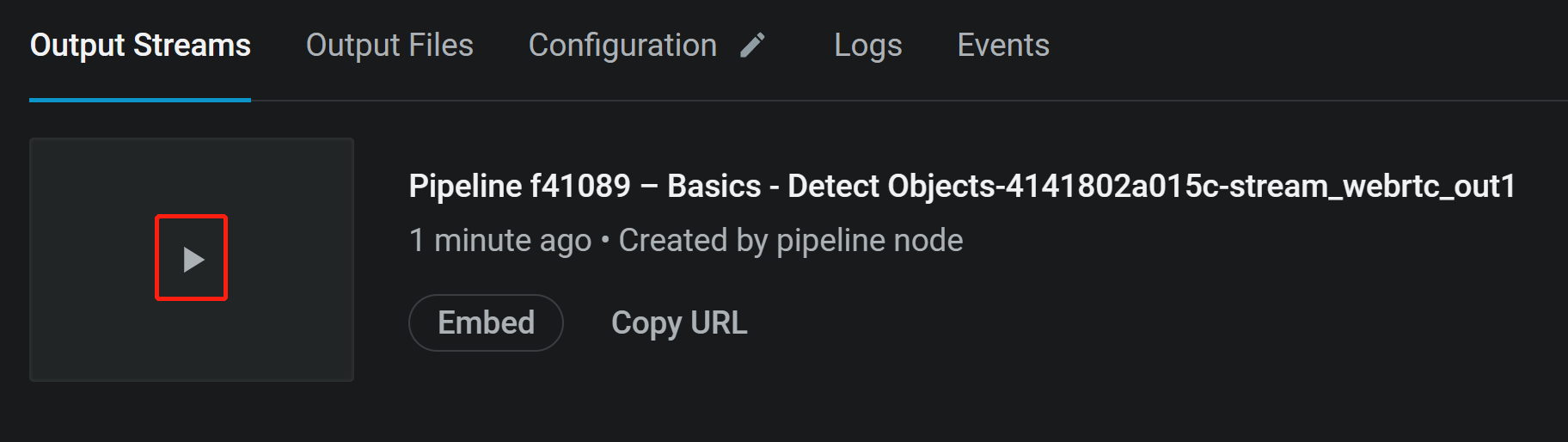Open the Pipeline f41089 stream title
Image resolution: width=1568 pixels, height=442 pixels.
coord(962,186)
